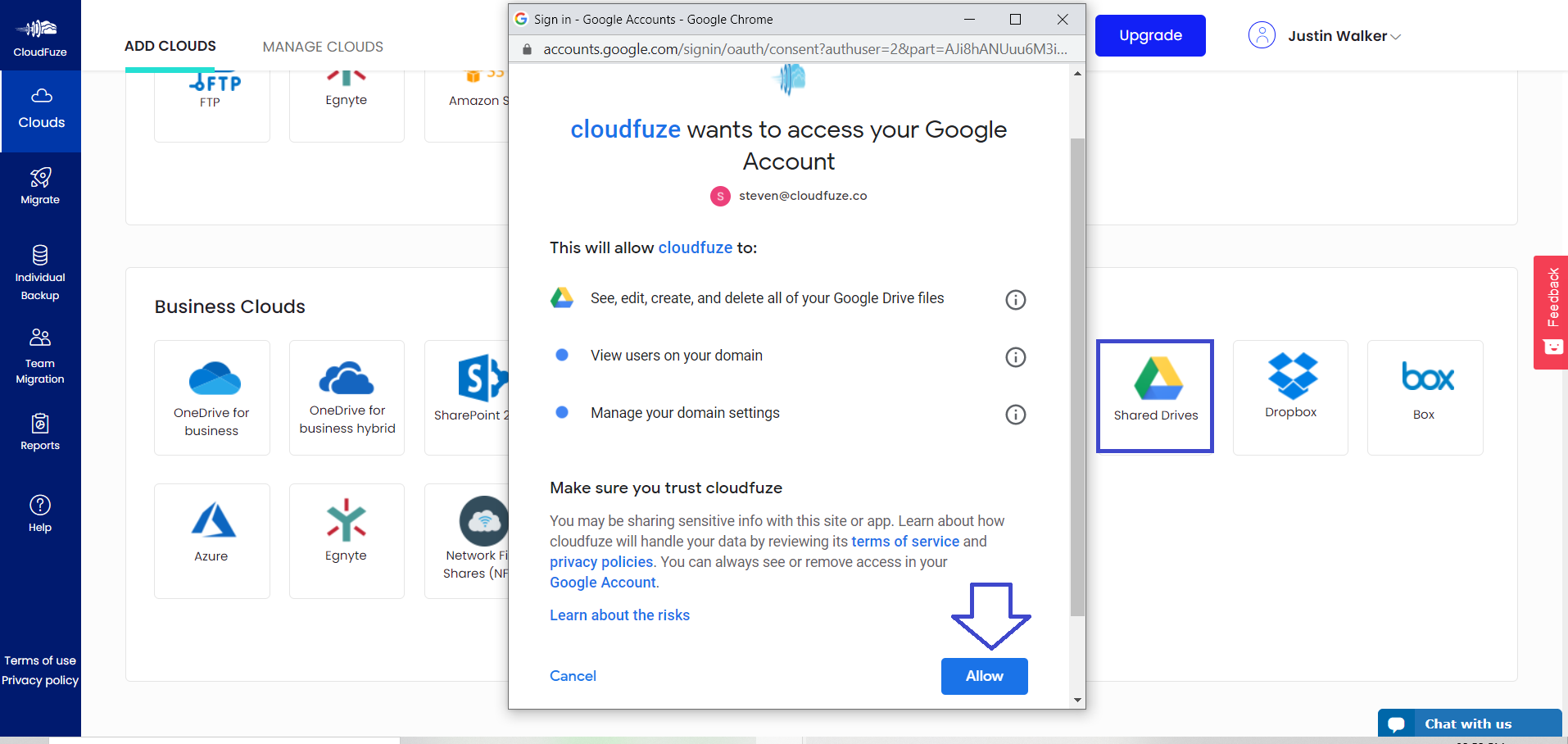Select OneDrive for business card
Screen dimensions: 1568x744
coord(212,397)
